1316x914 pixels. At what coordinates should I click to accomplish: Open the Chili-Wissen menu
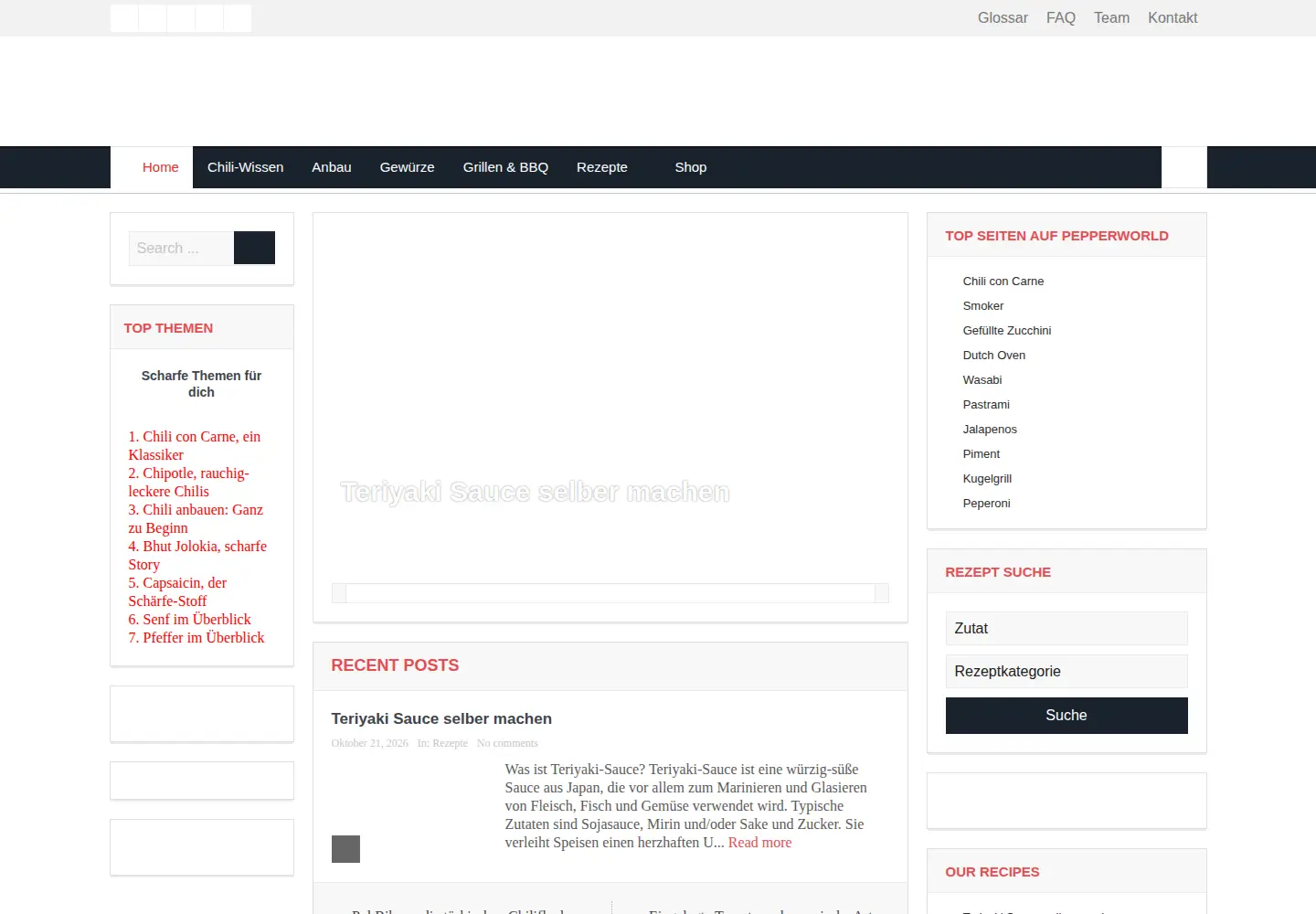click(245, 167)
